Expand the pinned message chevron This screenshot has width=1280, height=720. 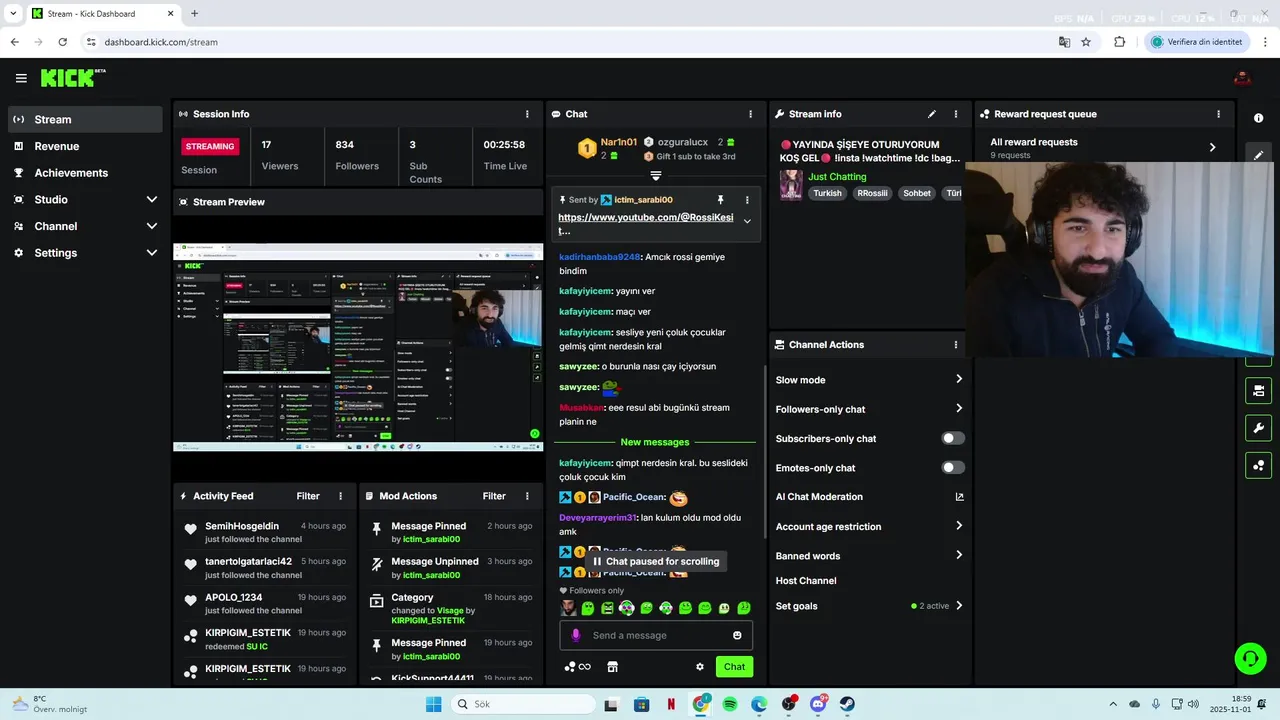pyautogui.click(x=746, y=222)
